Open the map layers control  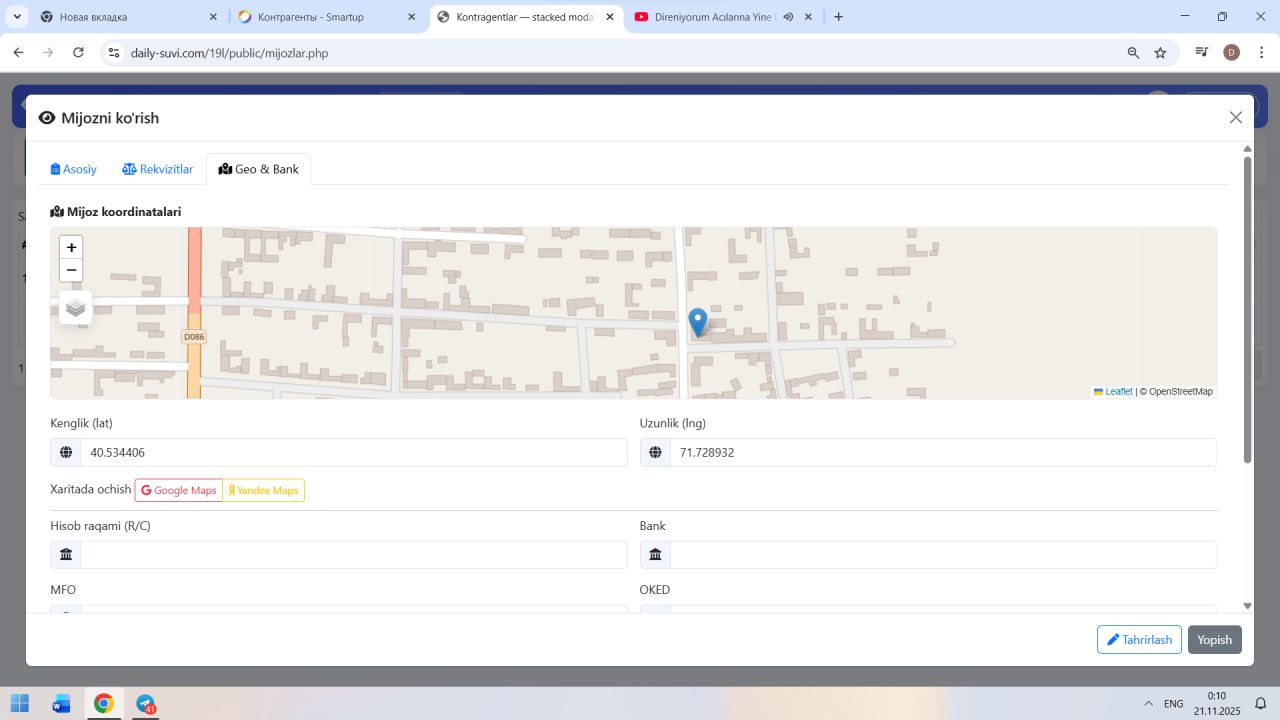click(76, 308)
